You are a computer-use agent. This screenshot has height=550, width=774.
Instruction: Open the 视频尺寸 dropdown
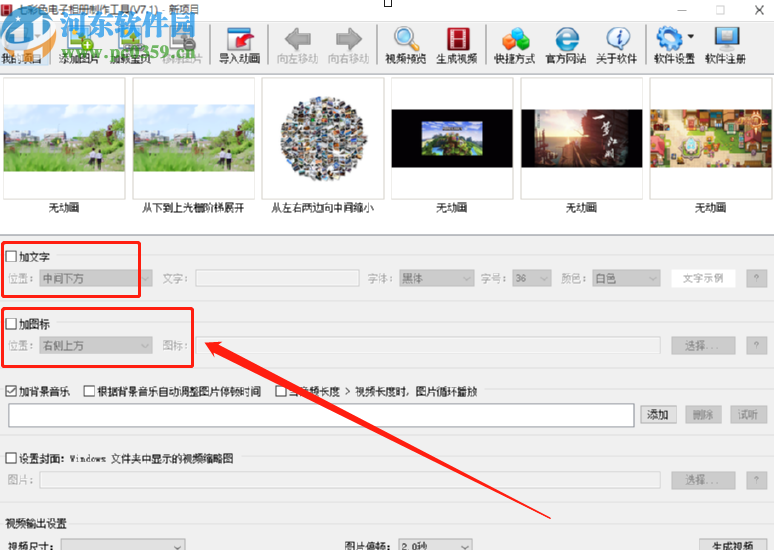[x=123, y=545]
